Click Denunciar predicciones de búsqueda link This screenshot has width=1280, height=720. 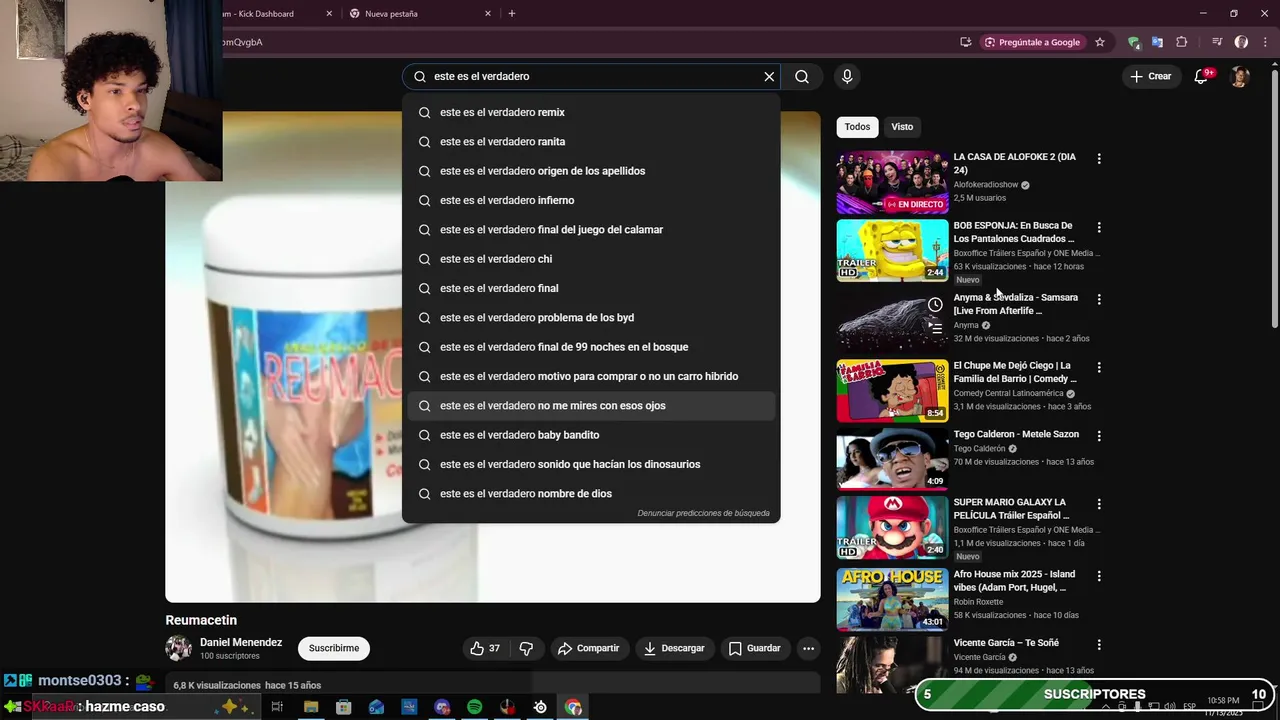703,513
